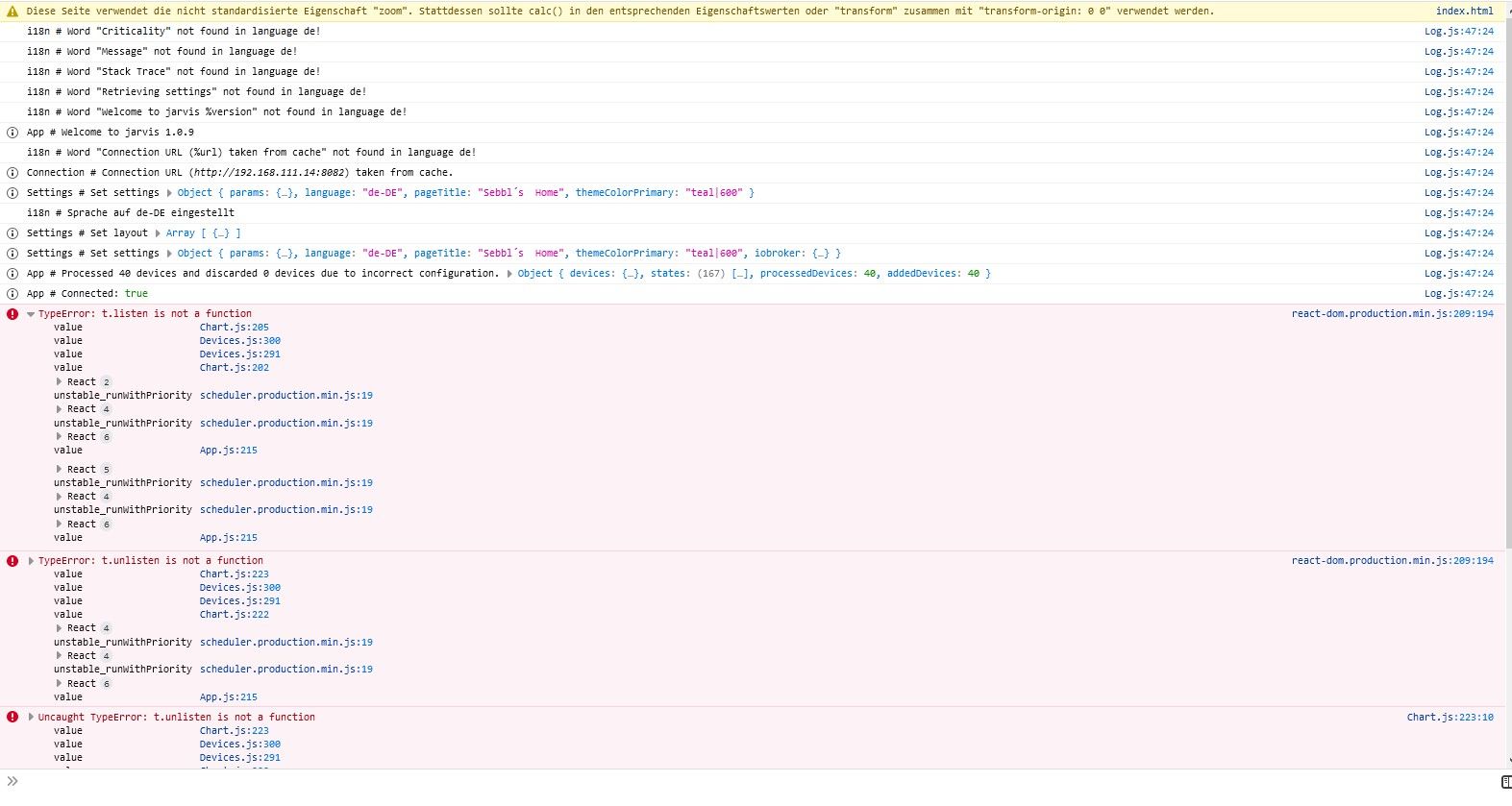Click the "Welcome to jarvis %version" not found message
Screen dimensions: 1512x806
pyautogui.click(x=217, y=112)
